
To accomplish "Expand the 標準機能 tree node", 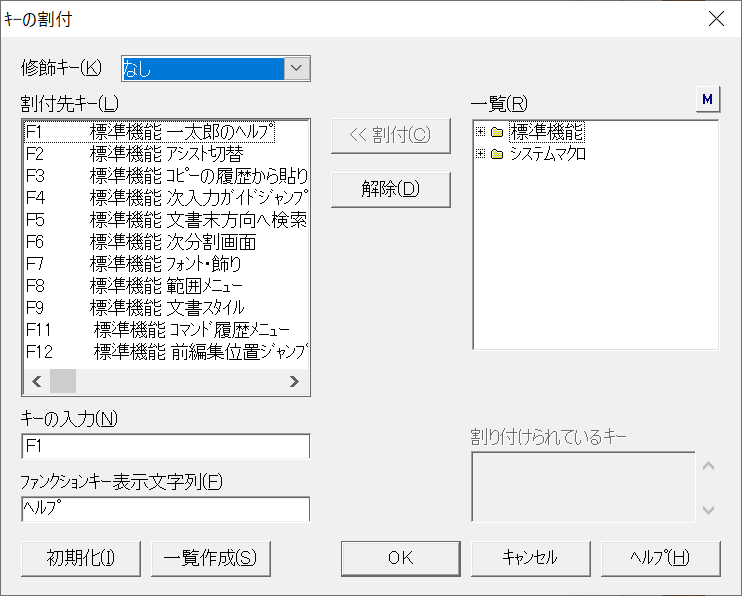I will pyautogui.click(x=481, y=132).
